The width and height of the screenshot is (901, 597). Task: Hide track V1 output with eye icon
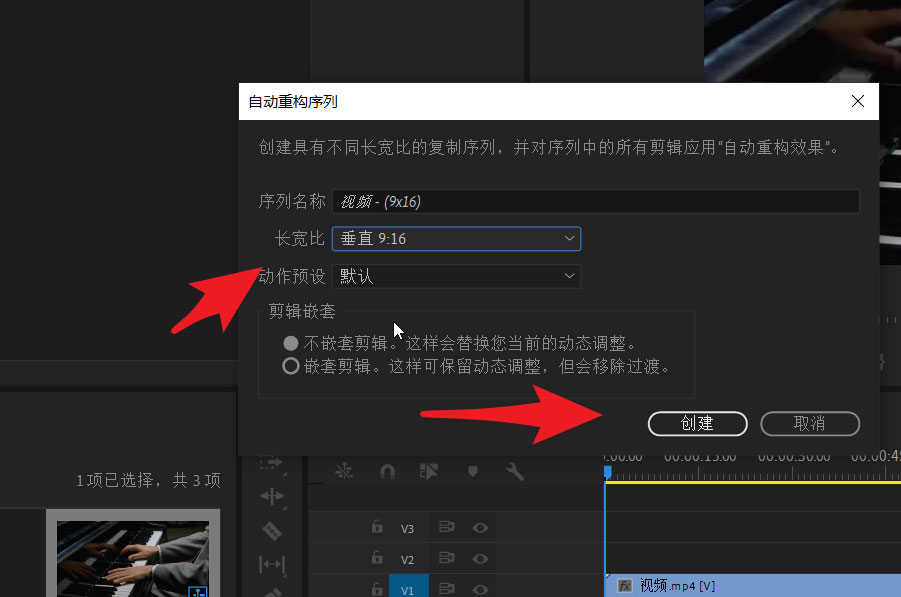(x=480, y=590)
